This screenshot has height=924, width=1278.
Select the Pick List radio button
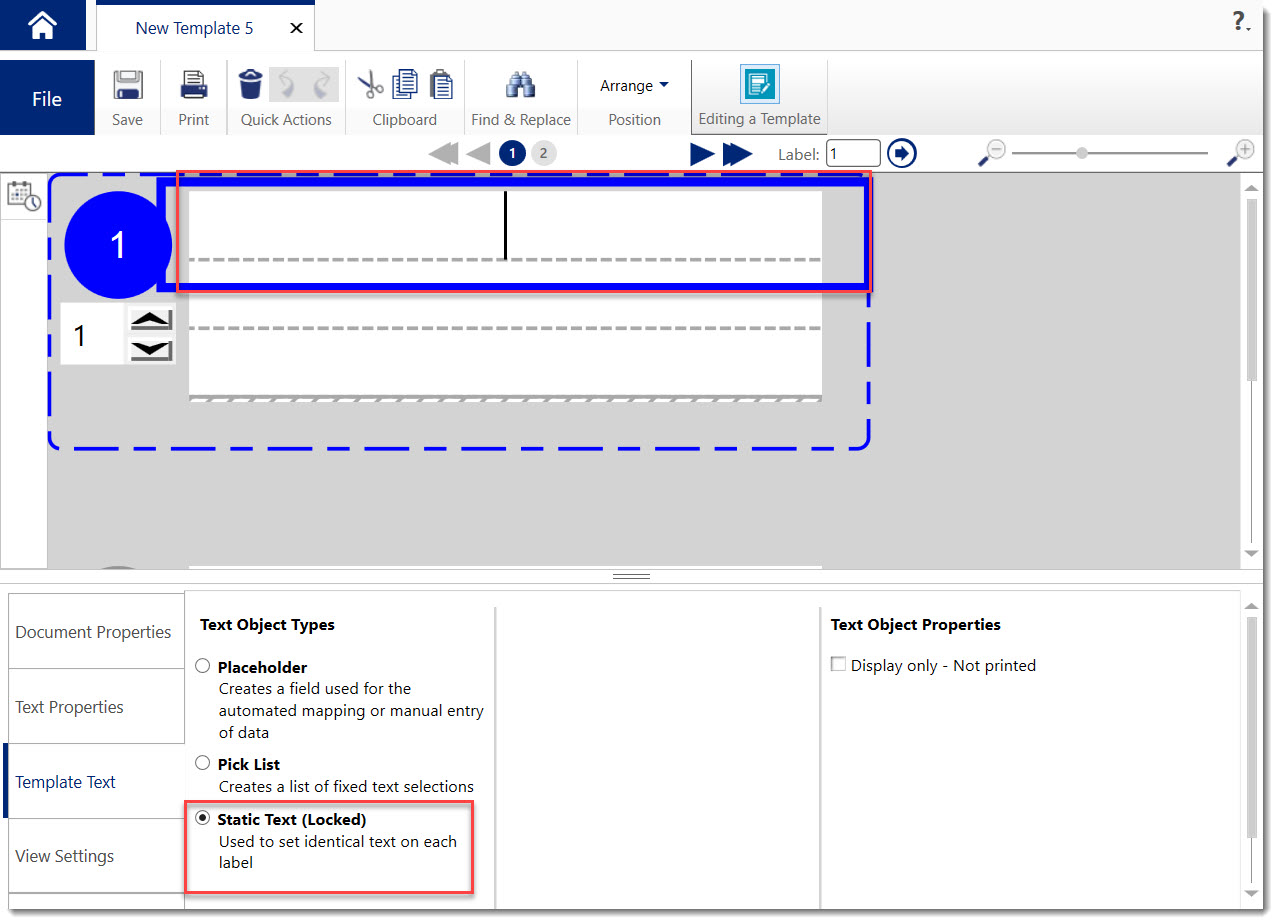tap(203, 763)
